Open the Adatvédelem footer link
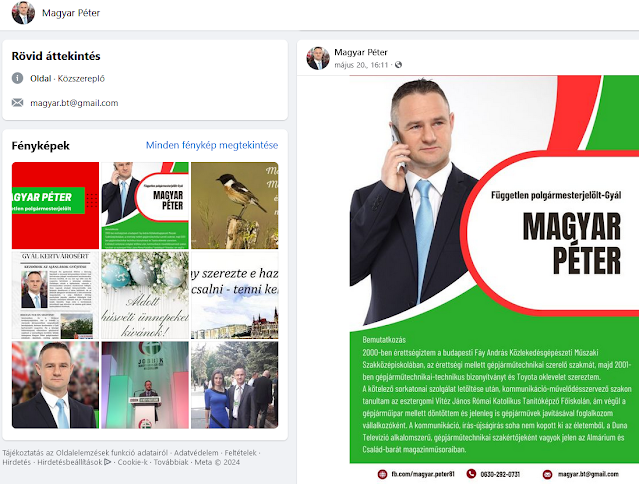This screenshot has width=639, height=484. pyautogui.click(x=196, y=453)
